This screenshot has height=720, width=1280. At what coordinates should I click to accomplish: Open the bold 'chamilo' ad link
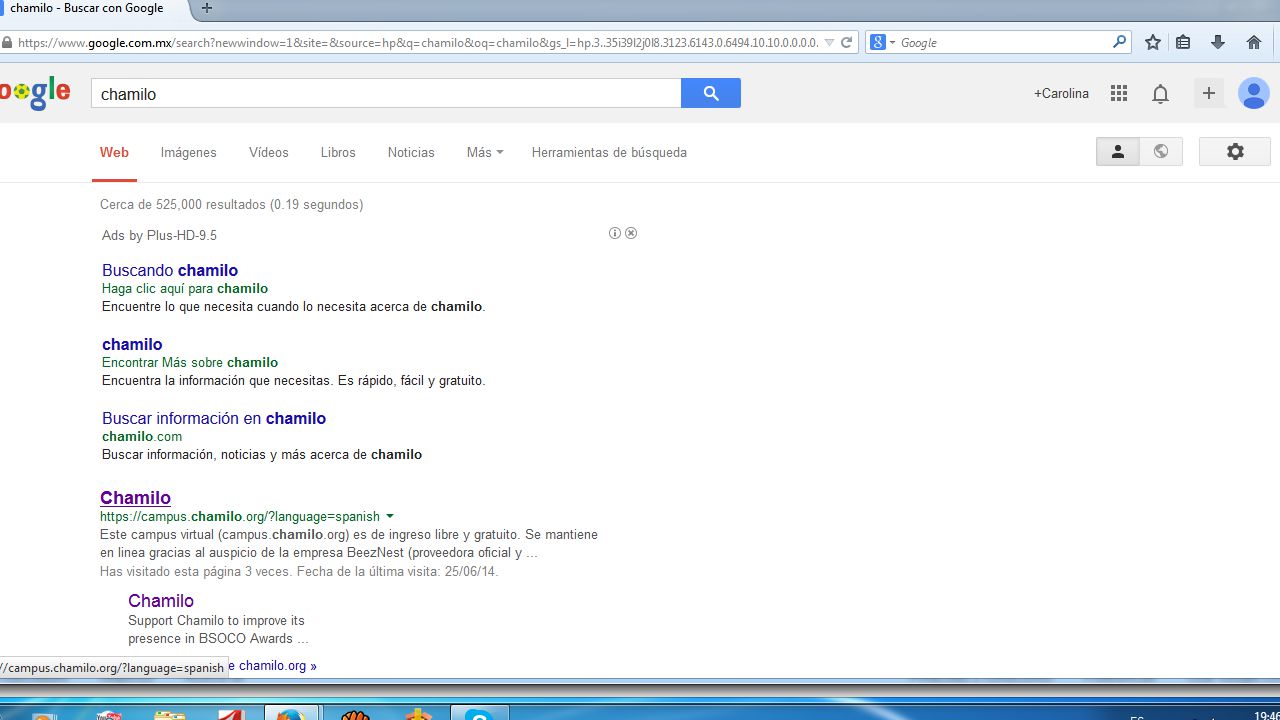click(x=132, y=344)
